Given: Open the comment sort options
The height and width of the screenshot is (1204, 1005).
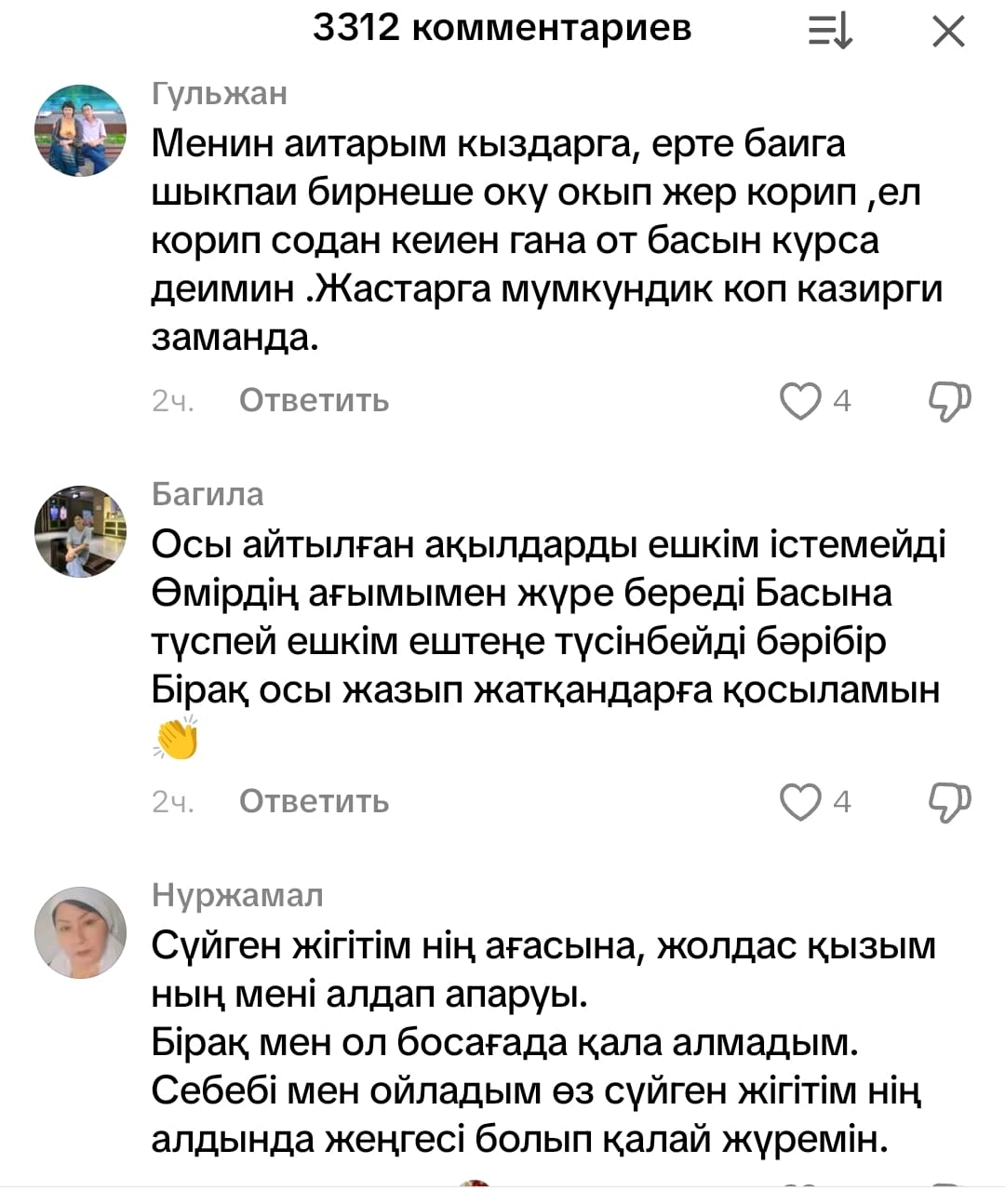Looking at the screenshot, I should point(830,32).
